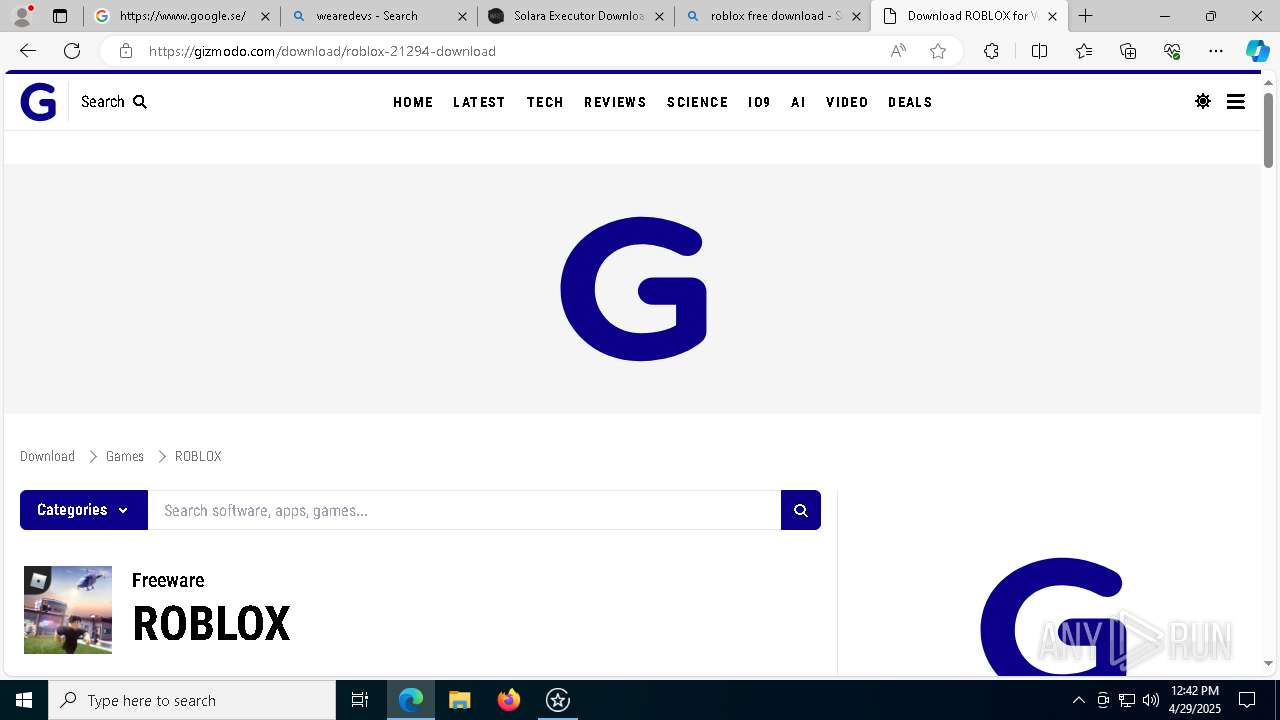This screenshot has width=1280, height=720.
Task: Add page to favorites star icon
Action: click(938, 51)
